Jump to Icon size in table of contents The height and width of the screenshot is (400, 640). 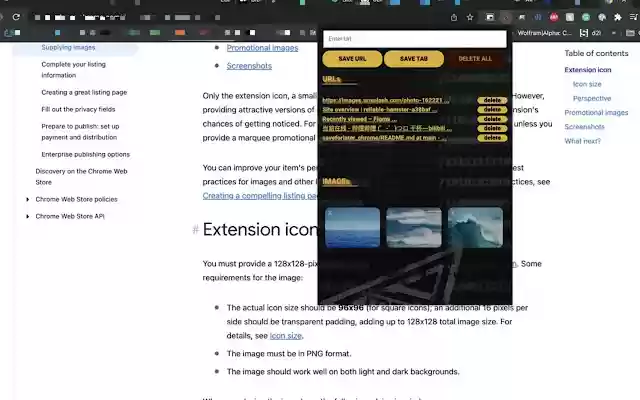tap(587, 84)
